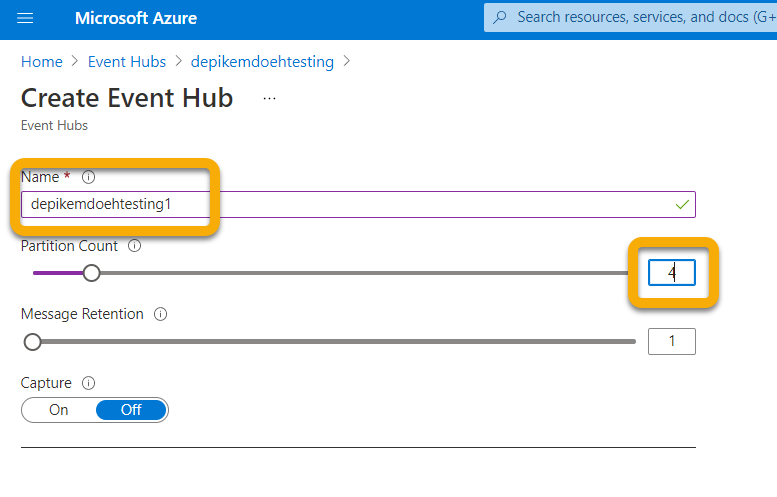Screen dimensions: 777x497
Task: Click the Partition Count info icon
Action: (x=135, y=246)
